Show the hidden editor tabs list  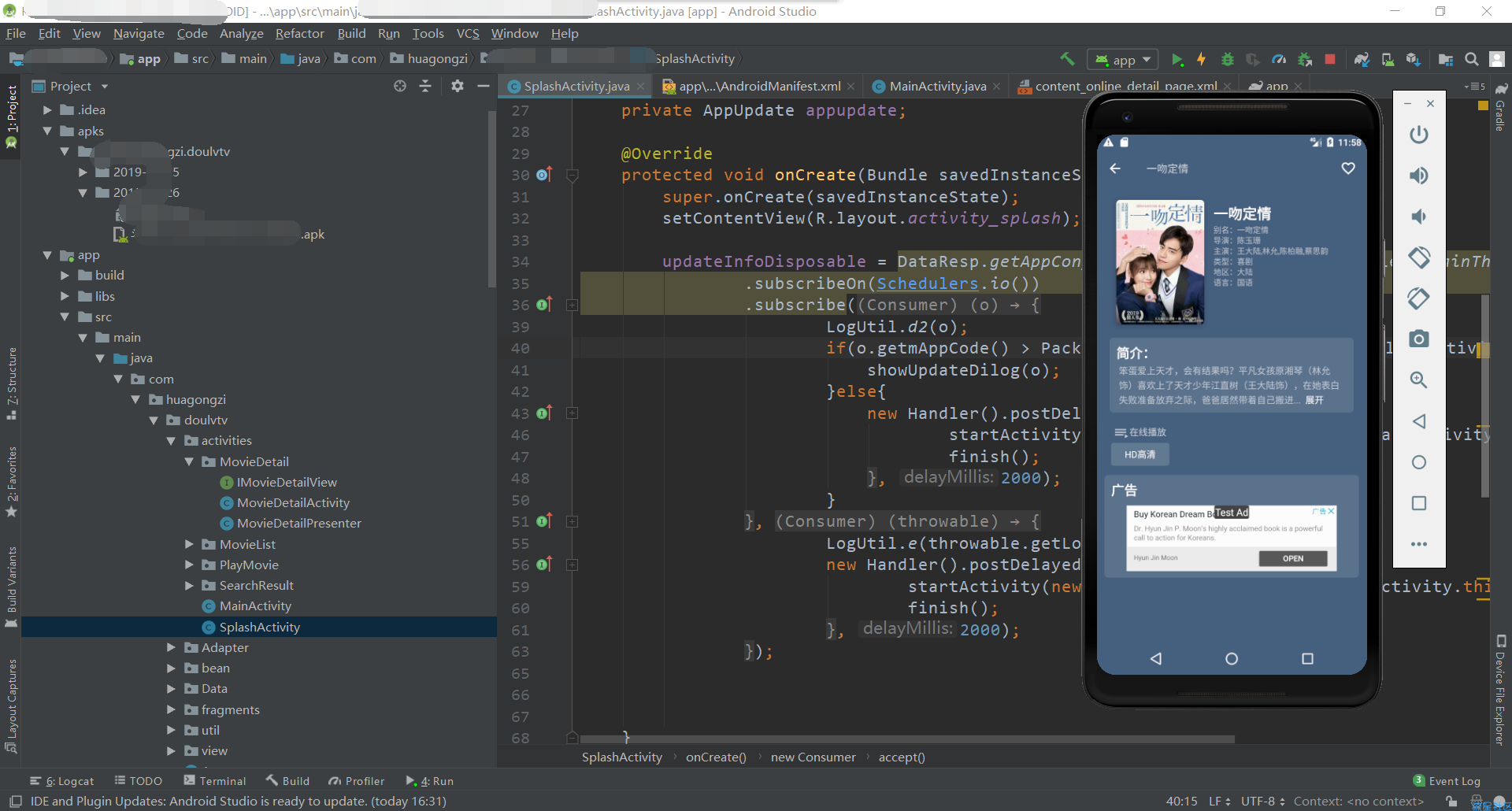click(1475, 86)
